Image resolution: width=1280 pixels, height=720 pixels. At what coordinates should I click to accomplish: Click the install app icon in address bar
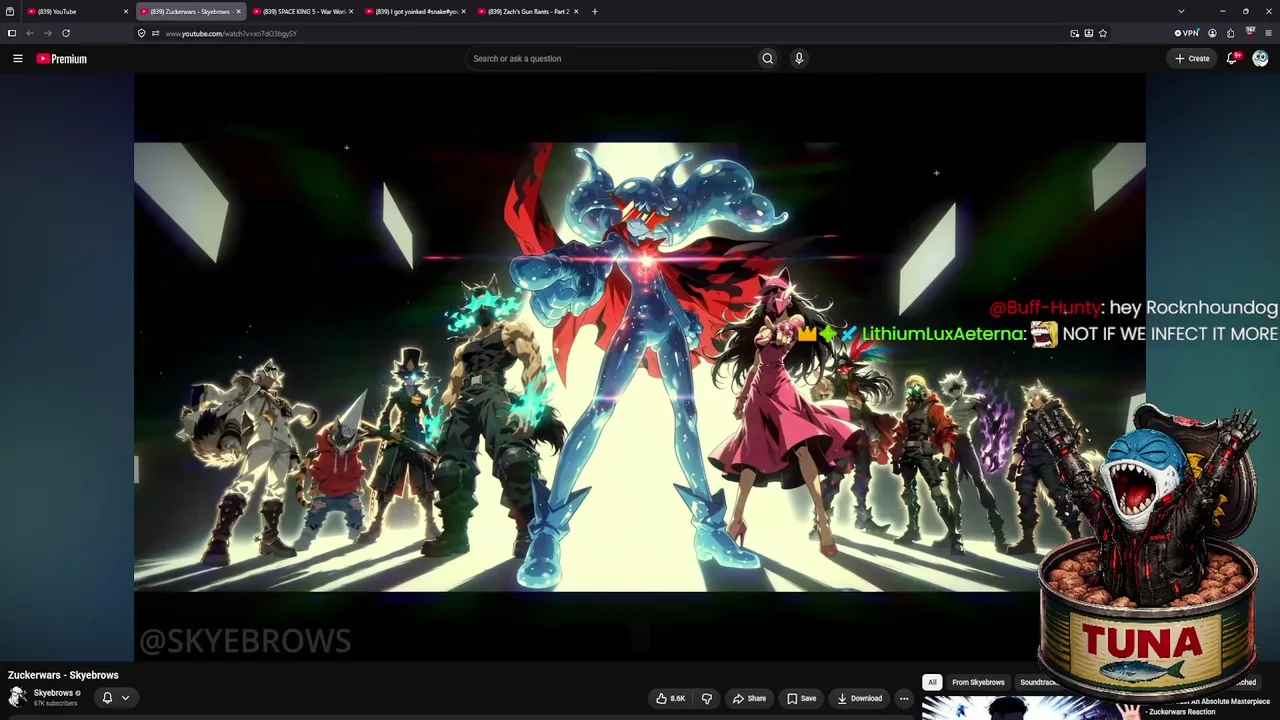[1089, 33]
